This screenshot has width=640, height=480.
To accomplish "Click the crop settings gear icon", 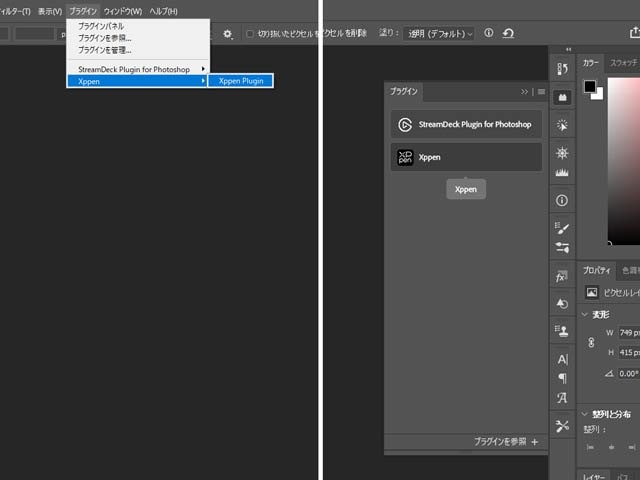I will [228, 34].
